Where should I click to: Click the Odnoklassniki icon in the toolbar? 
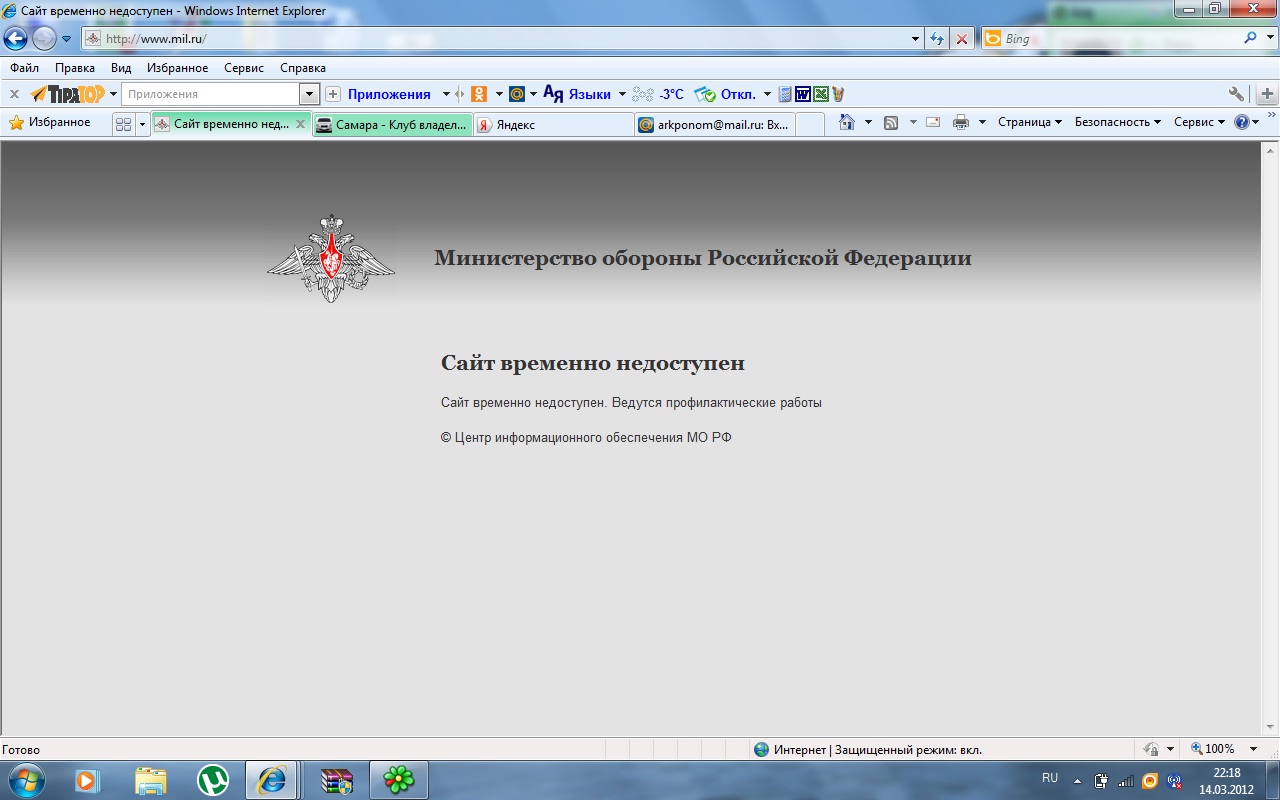(480, 94)
